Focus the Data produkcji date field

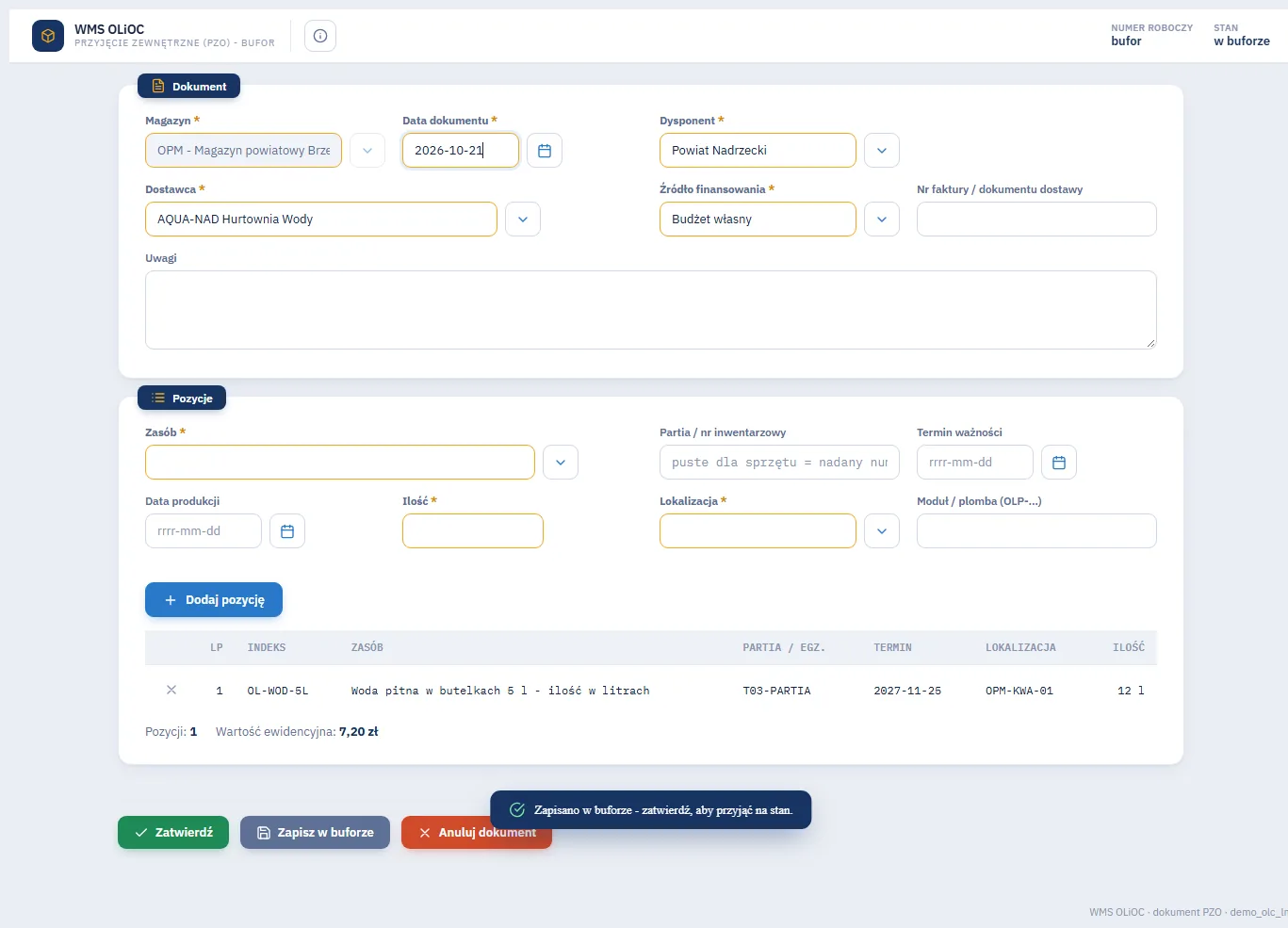(204, 531)
